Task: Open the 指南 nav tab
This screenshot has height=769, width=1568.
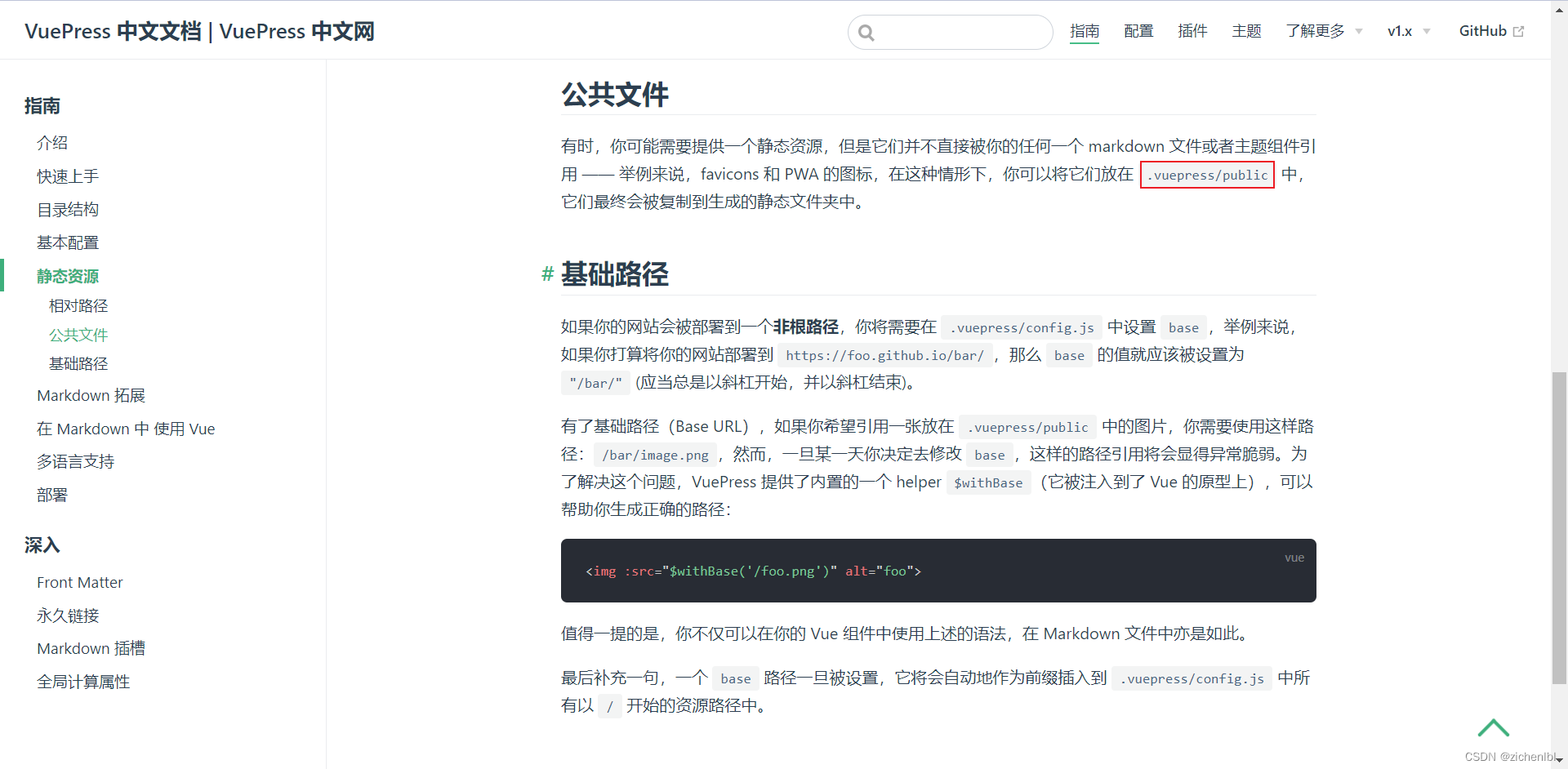Action: tap(1085, 31)
